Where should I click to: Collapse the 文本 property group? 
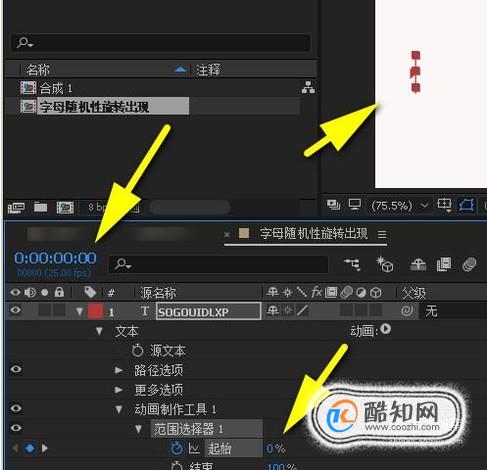[99, 331]
